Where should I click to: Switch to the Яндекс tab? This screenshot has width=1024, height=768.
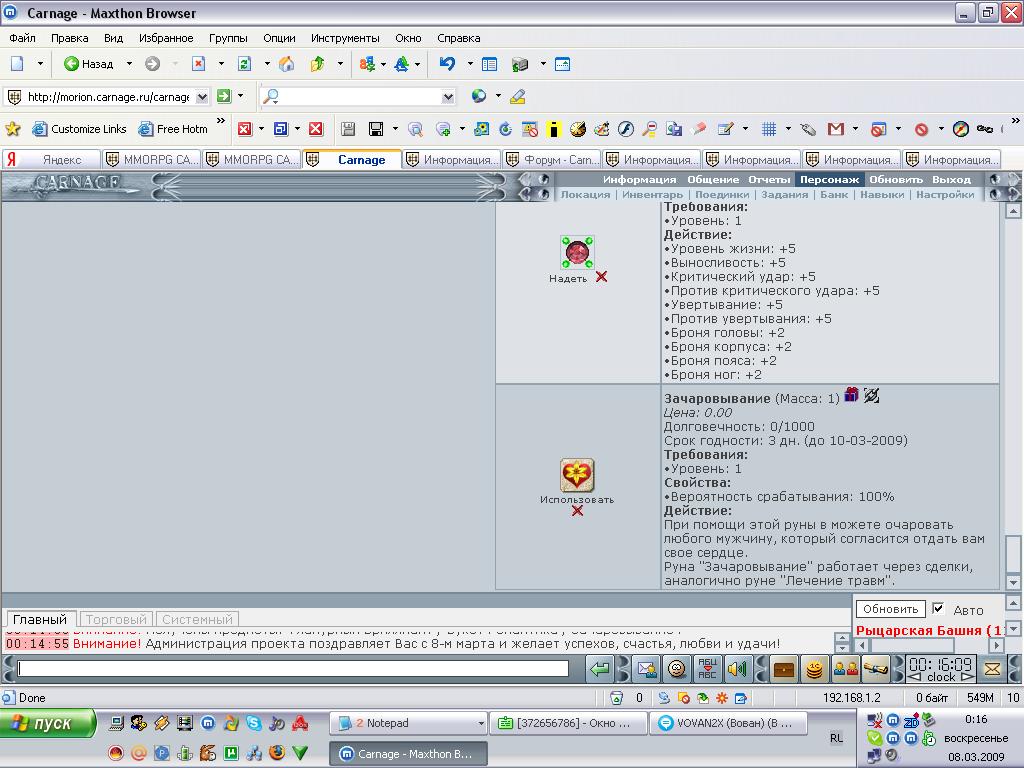pyautogui.click(x=52, y=160)
